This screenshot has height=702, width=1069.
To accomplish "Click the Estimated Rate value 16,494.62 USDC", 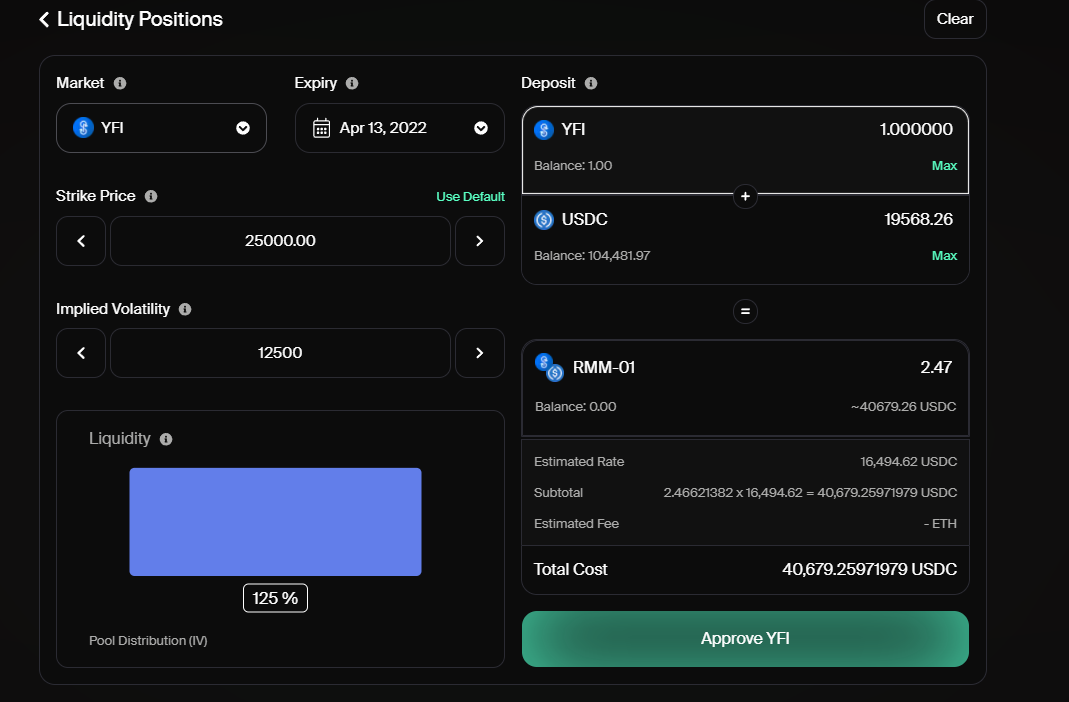I will point(908,461).
